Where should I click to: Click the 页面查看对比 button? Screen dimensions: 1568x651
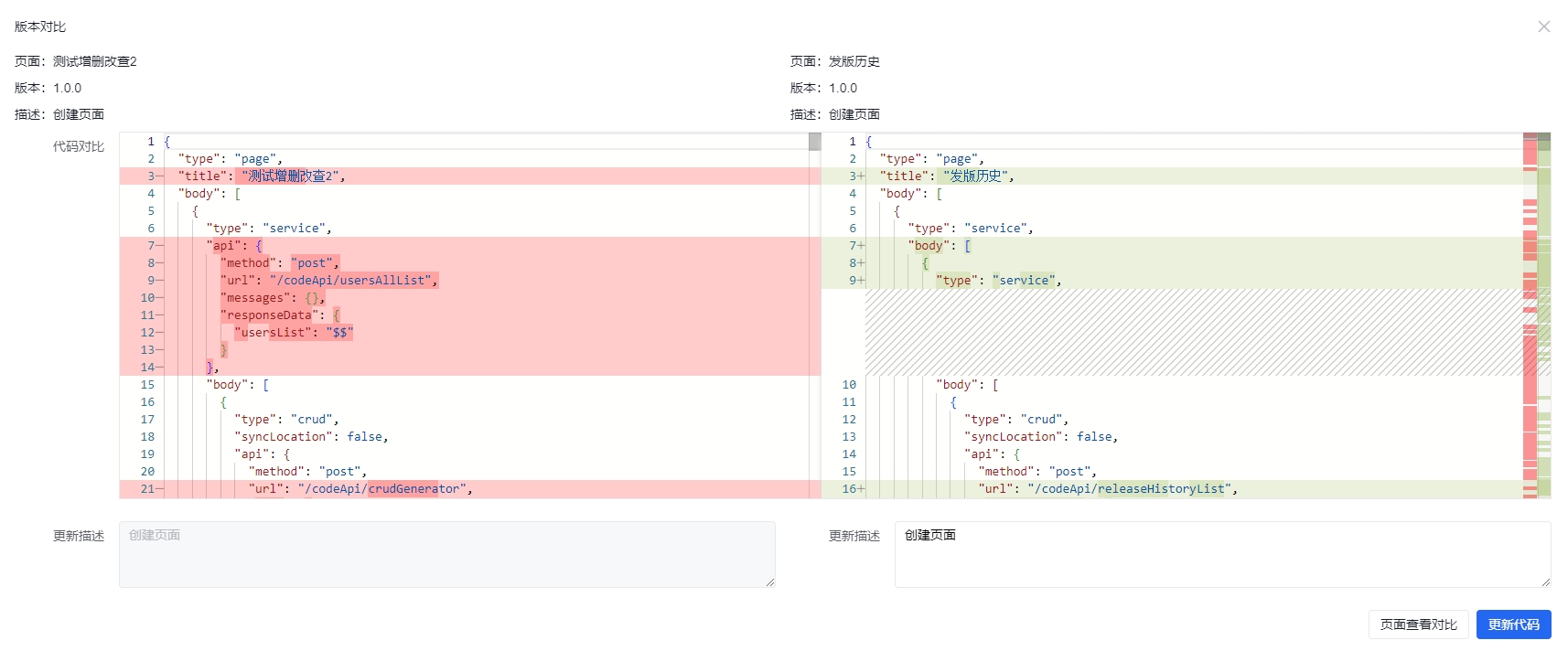point(1418,624)
